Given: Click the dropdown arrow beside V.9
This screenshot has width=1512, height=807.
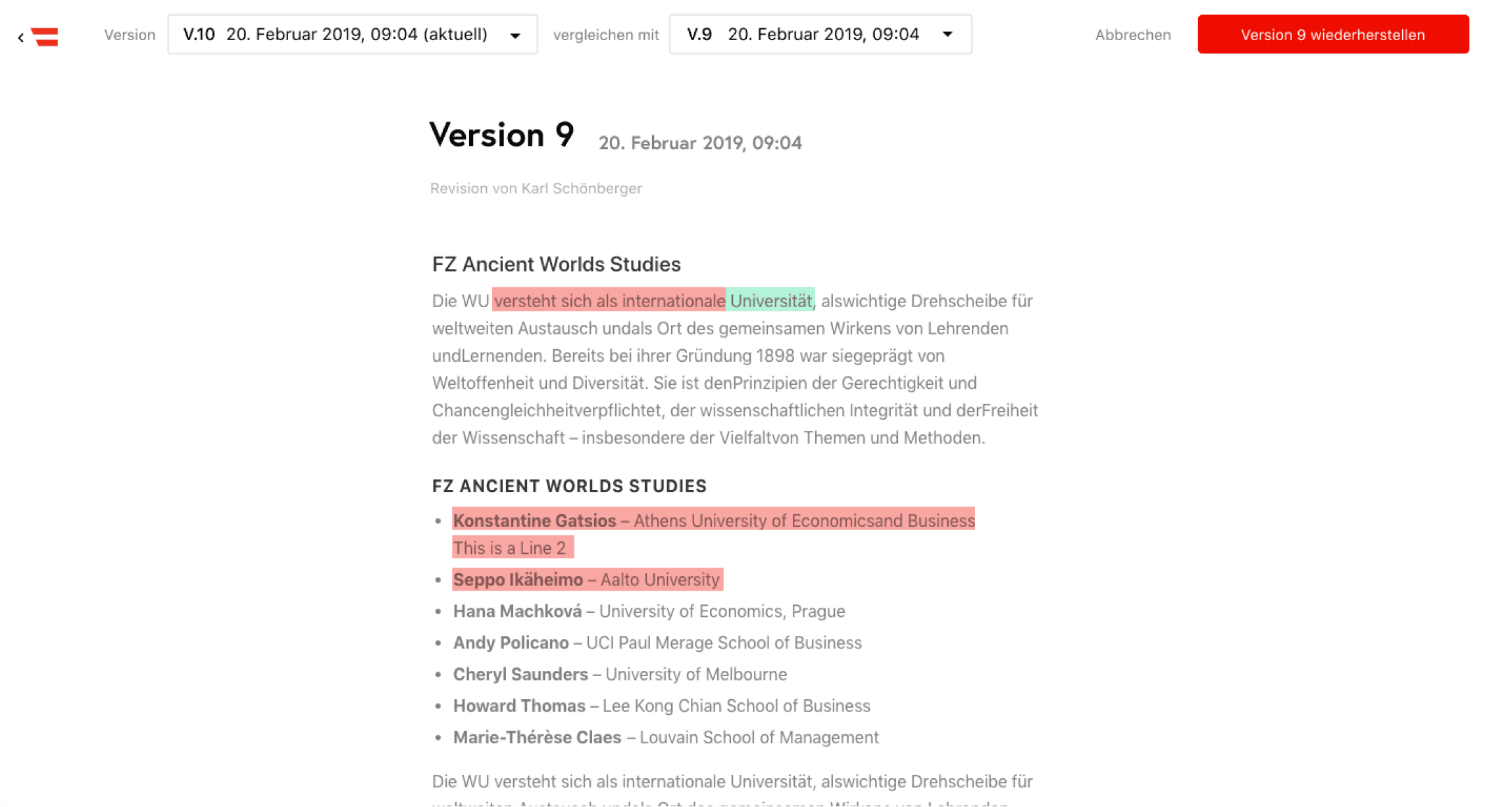Looking at the screenshot, I should pyautogui.click(x=947, y=34).
